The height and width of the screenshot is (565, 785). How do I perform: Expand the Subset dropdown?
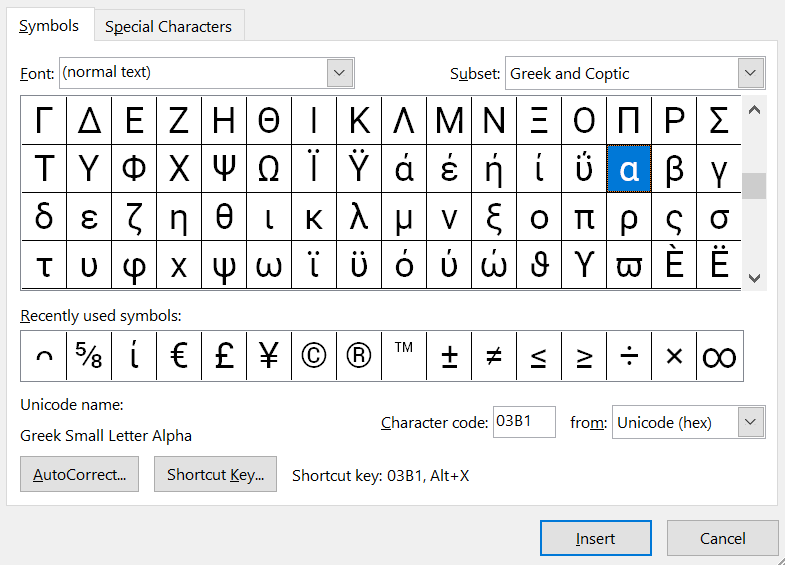[751, 73]
